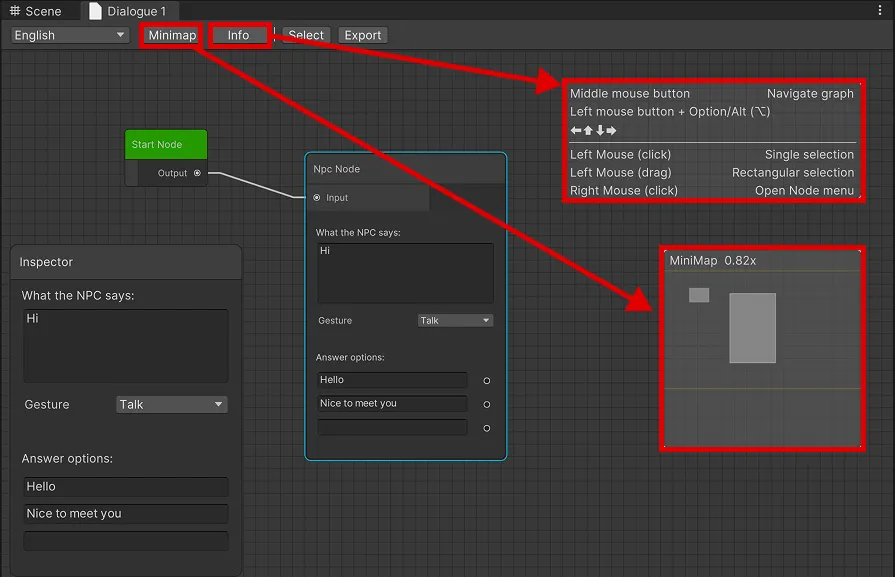Click the Export toolbar button
The height and width of the screenshot is (577, 895).
(x=362, y=35)
